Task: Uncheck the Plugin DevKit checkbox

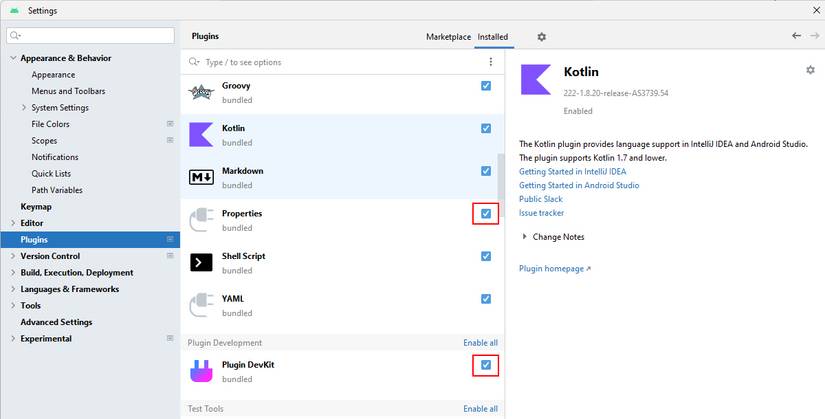Action: (x=486, y=365)
